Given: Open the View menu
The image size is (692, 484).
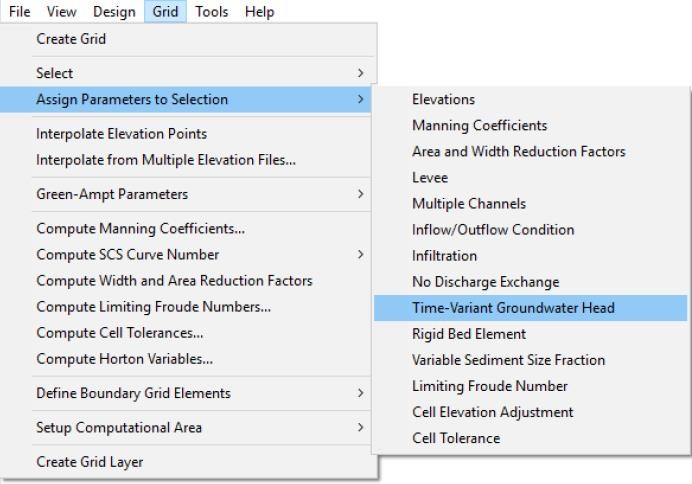Looking at the screenshot, I should [61, 12].
